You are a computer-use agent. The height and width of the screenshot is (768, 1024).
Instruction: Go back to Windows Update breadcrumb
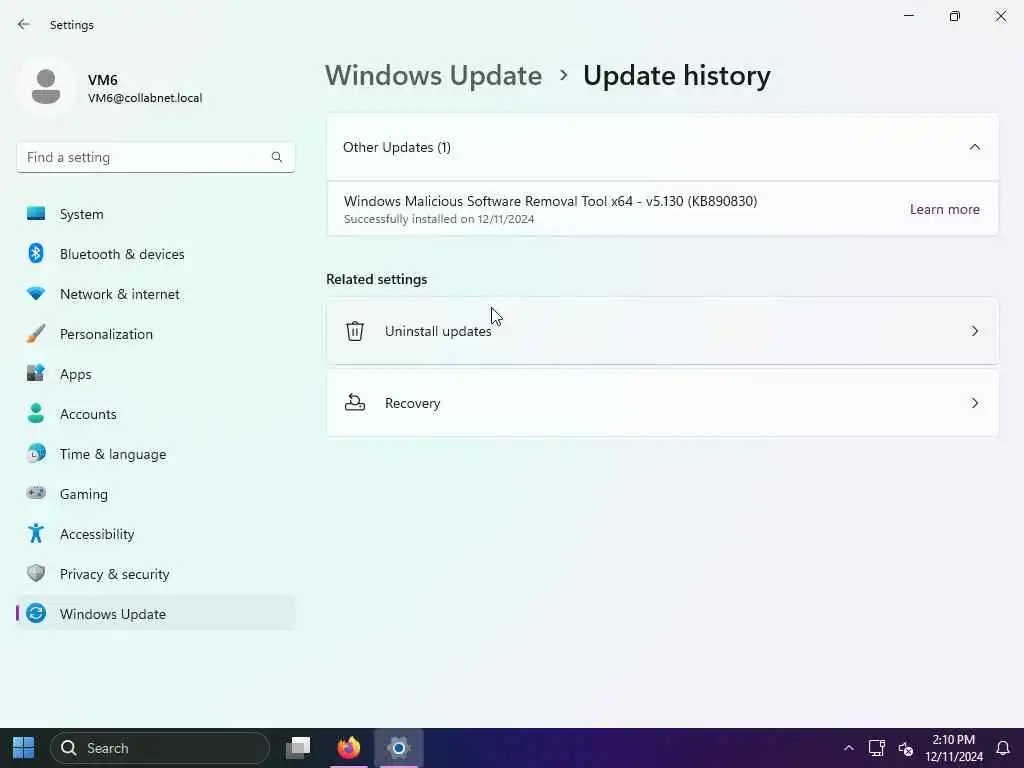[x=434, y=75]
